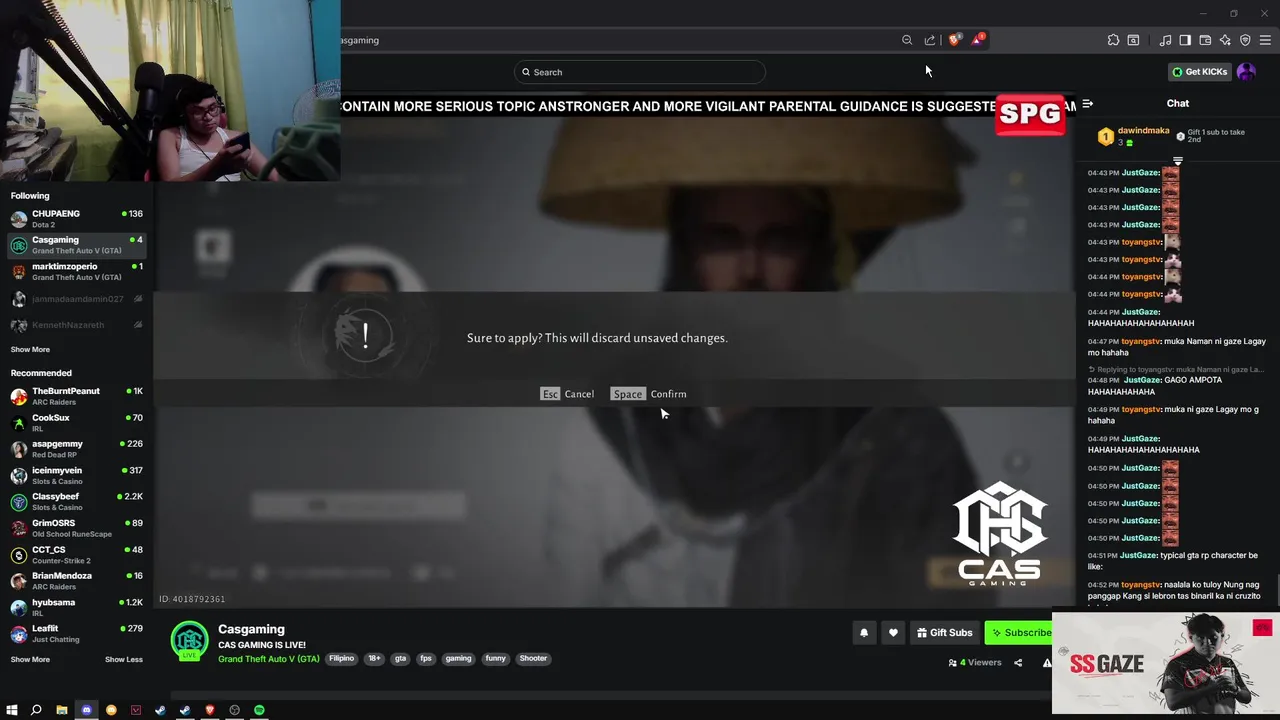Screen dimensions: 1280x720
Task: Click the funny tag
Action: [496, 658]
